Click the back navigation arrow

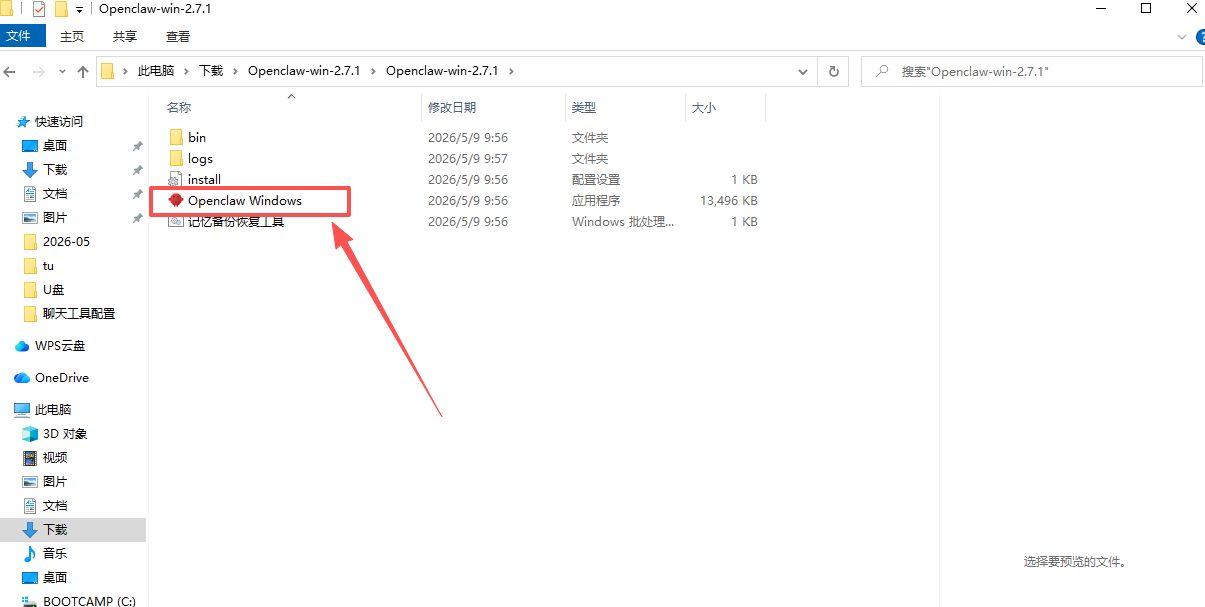click(x=11, y=72)
